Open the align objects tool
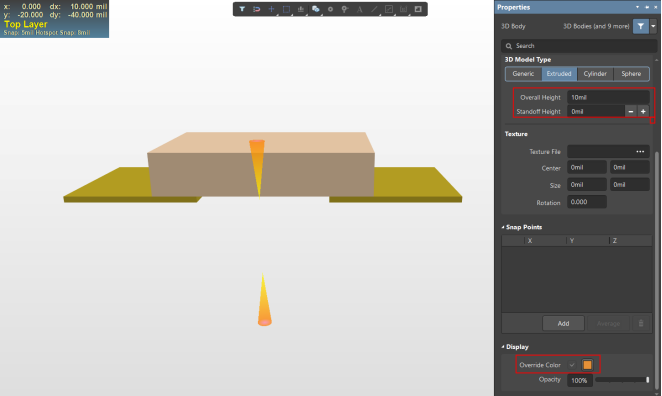The image size is (662, 396). [301, 9]
